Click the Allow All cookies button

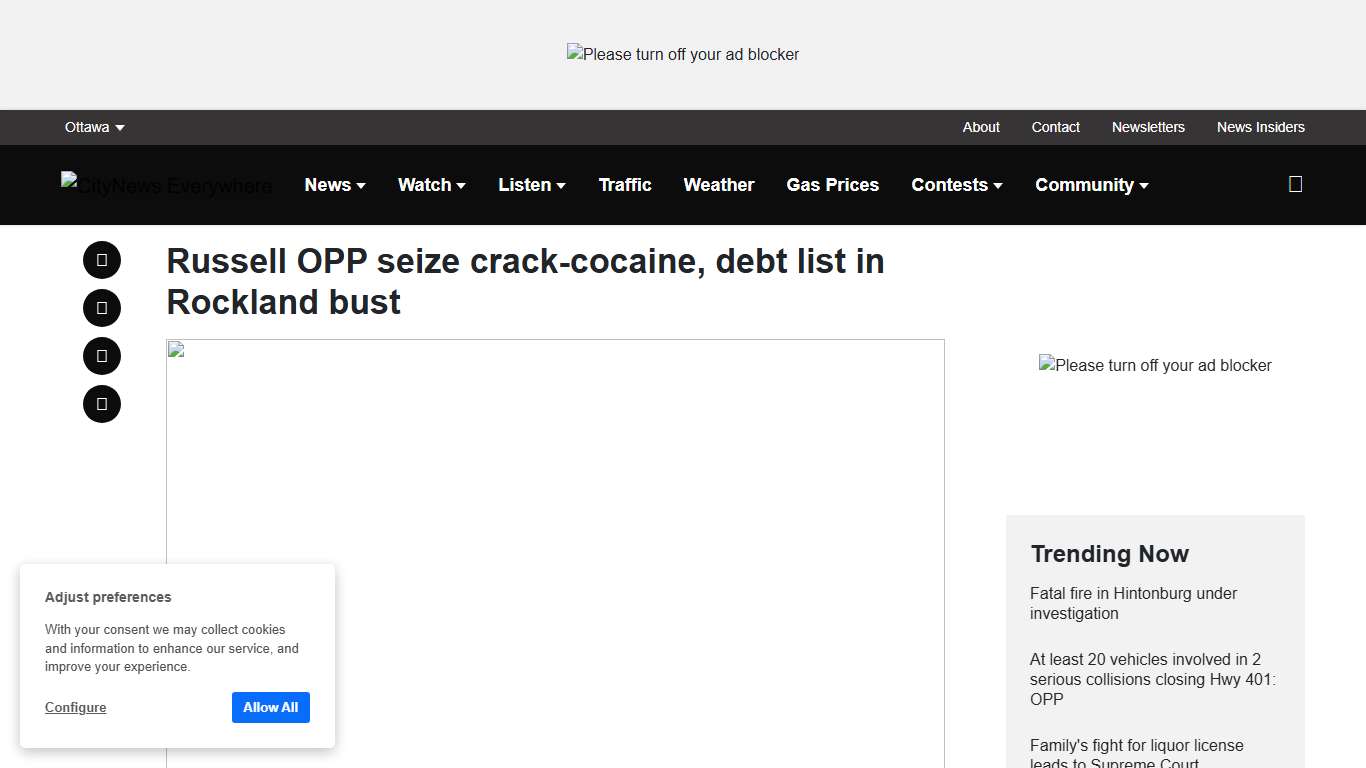point(270,707)
